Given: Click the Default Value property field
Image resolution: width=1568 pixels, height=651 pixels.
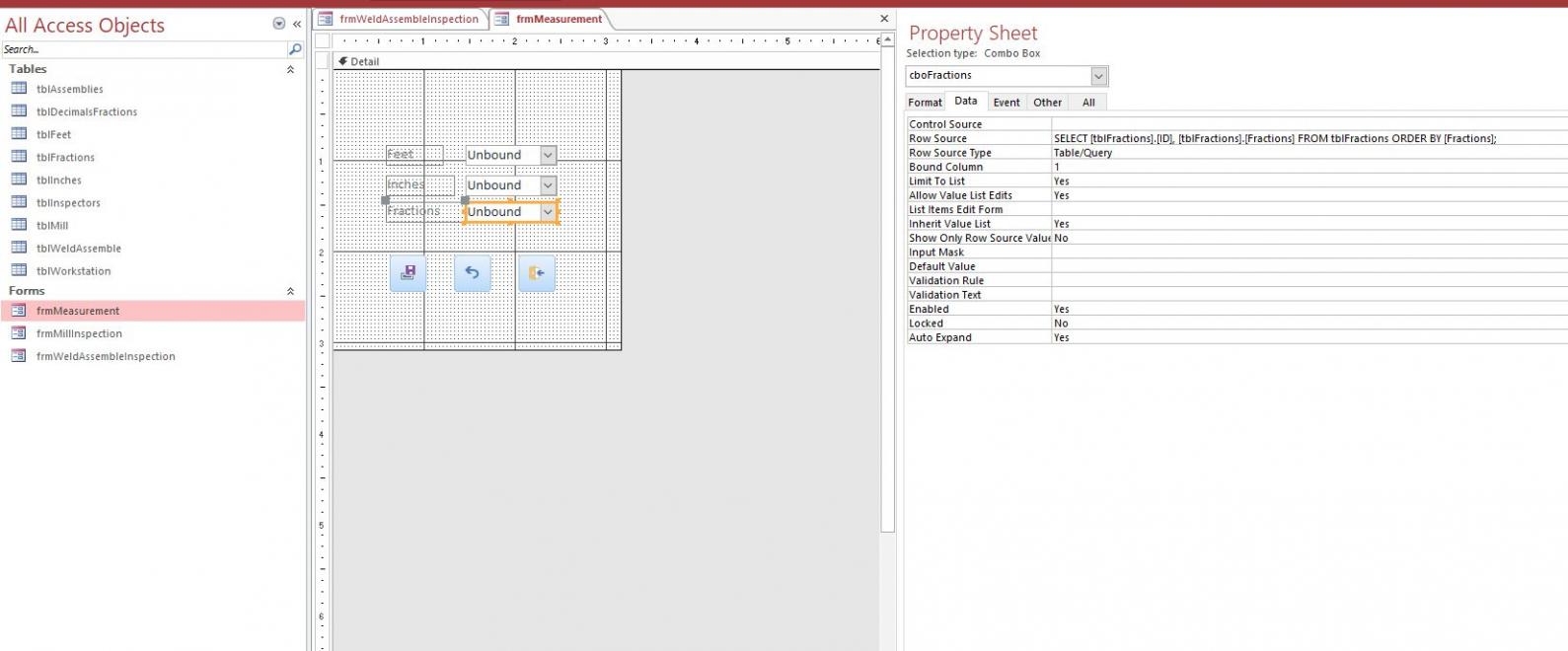Looking at the screenshot, I should click(1308, 266).
